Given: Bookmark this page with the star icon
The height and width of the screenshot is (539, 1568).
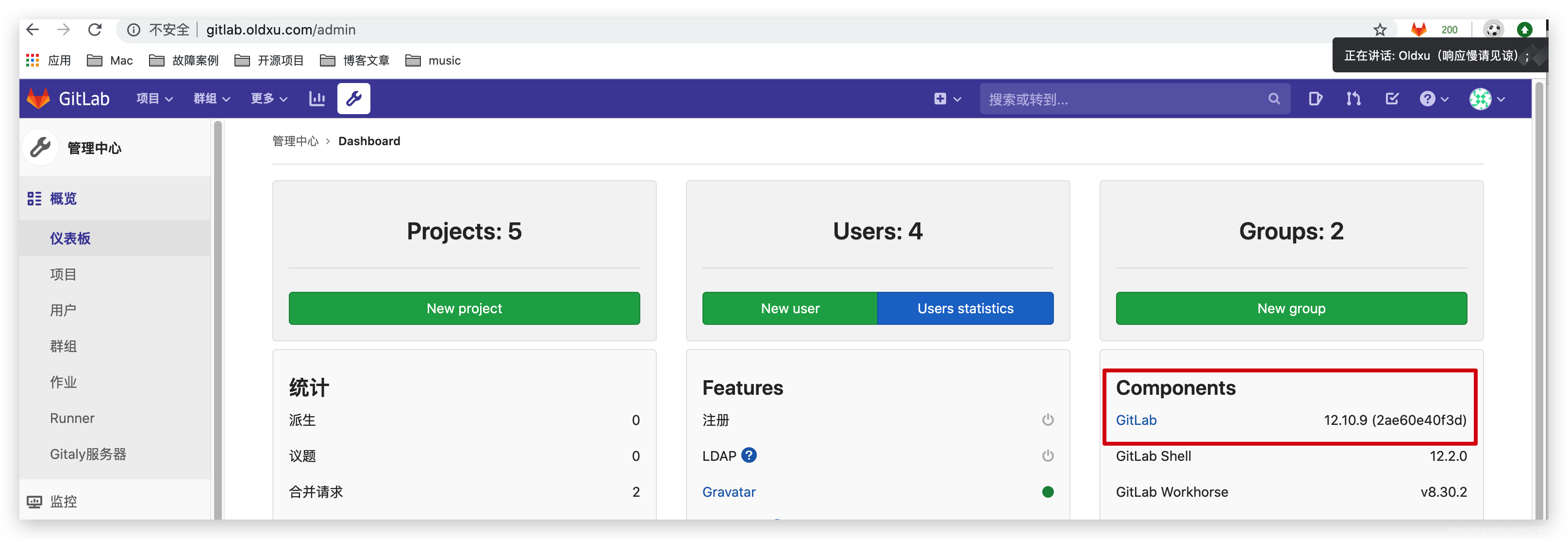Looking at the screenshot, I should [1379, 29].
